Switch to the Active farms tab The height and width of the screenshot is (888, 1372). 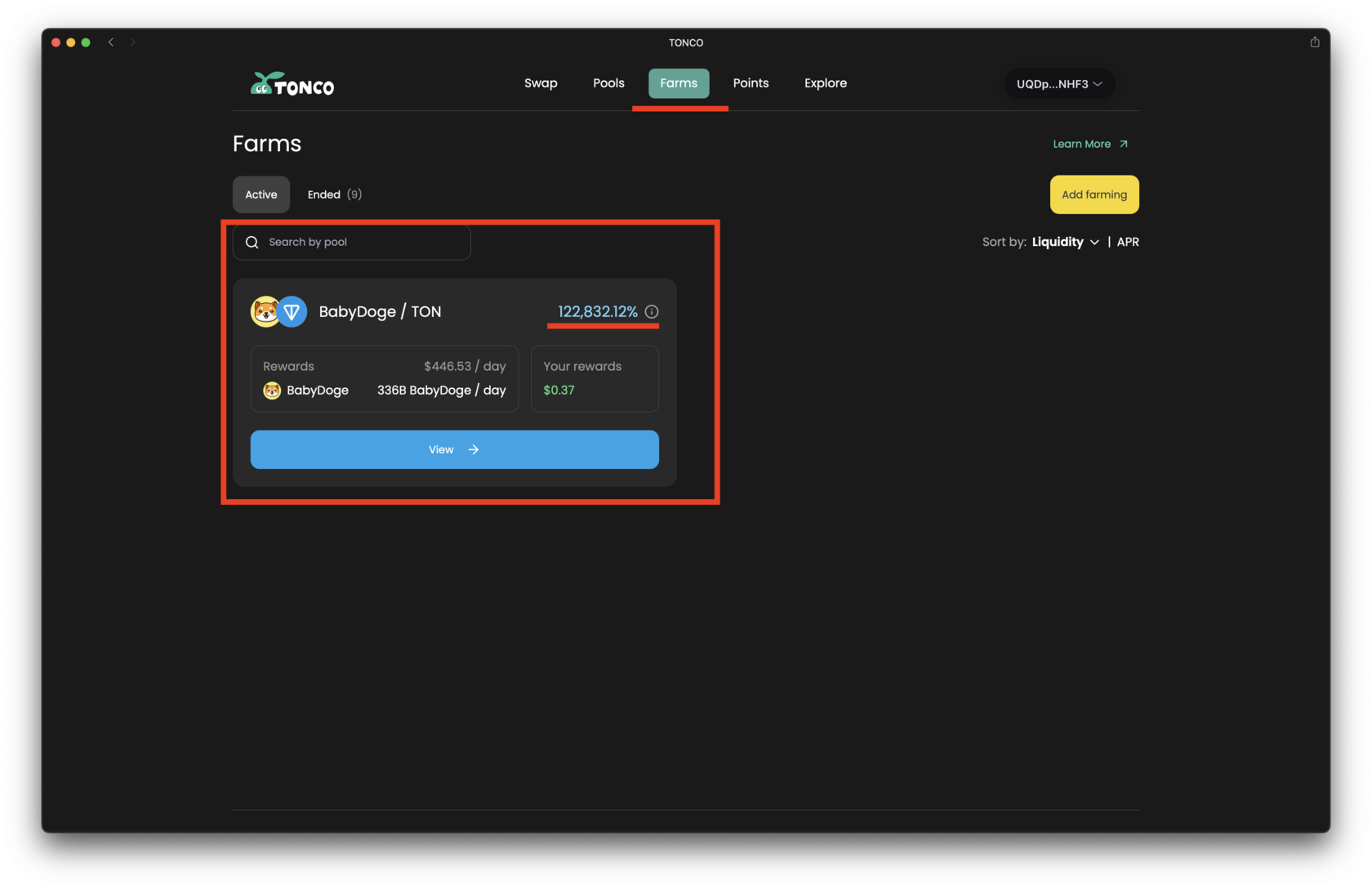261,194
